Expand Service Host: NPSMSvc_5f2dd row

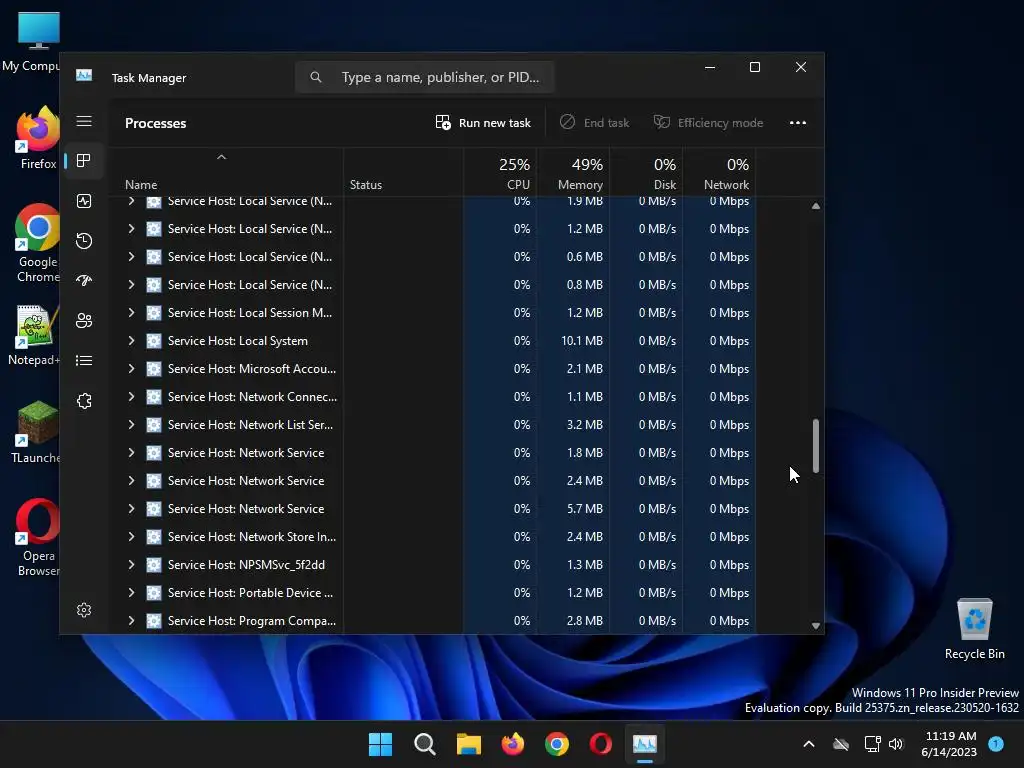tap(131, 565)
